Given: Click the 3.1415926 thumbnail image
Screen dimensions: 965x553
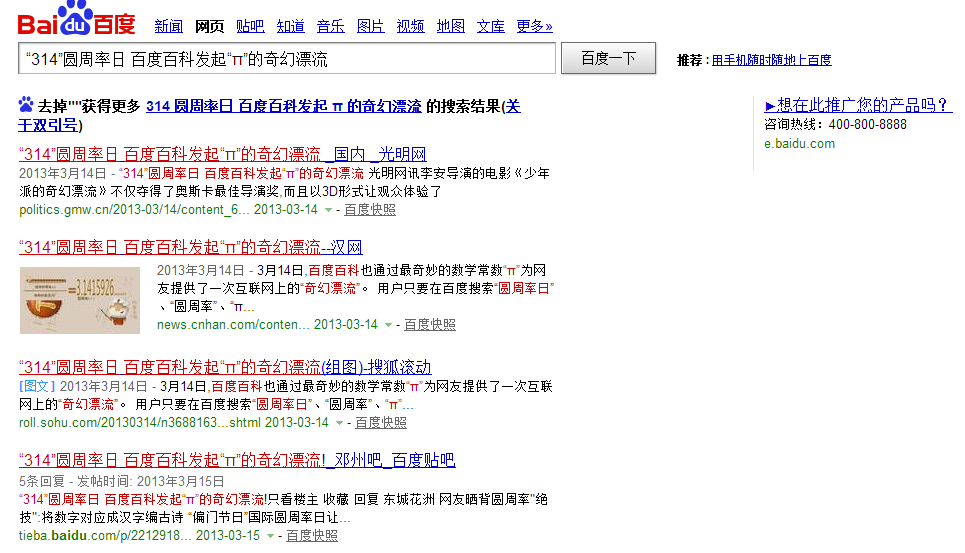Looking at the screenshot, I should tap(80, 300).
